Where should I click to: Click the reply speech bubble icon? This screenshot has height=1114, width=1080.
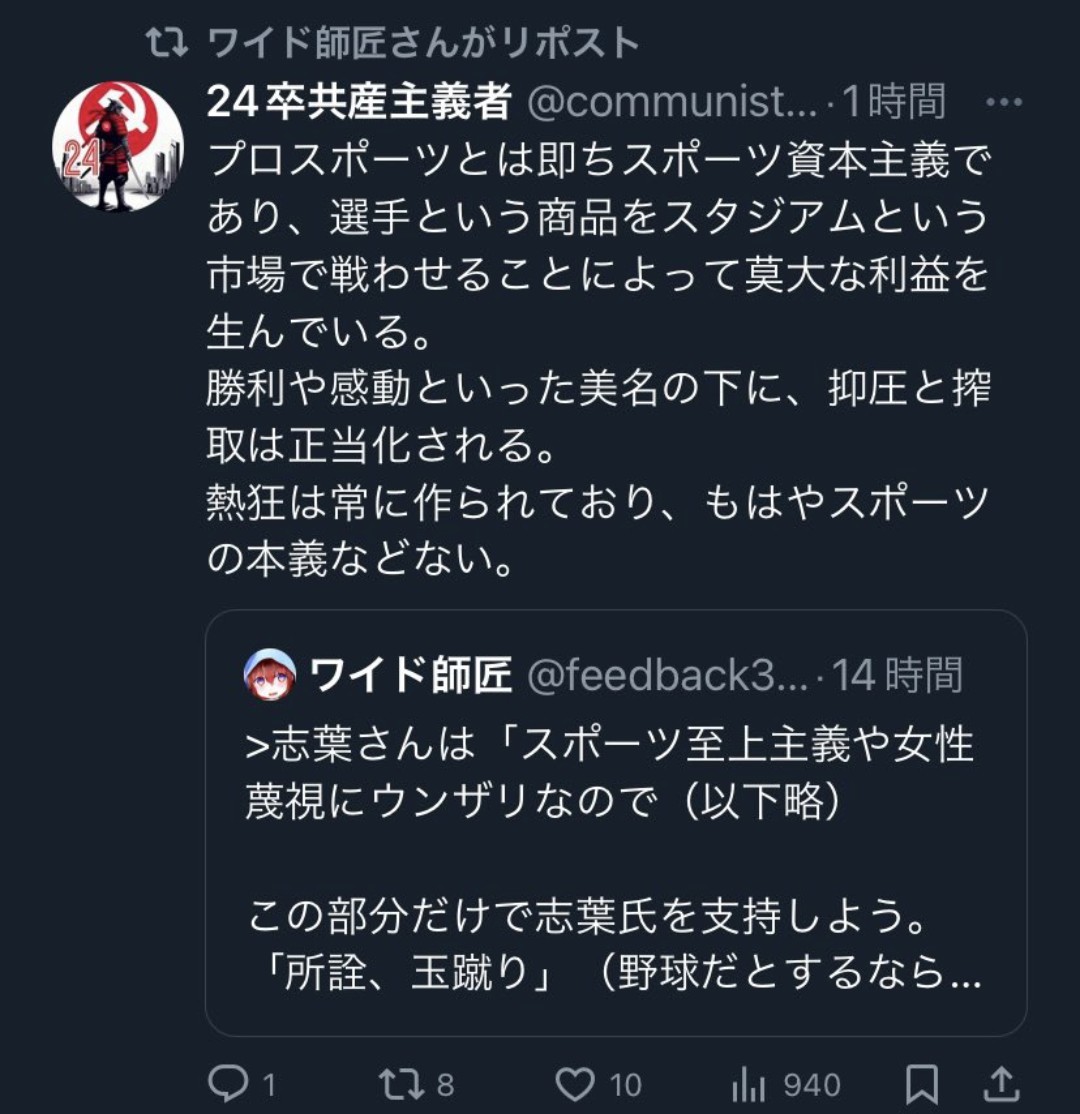(x=228, y=1084)
